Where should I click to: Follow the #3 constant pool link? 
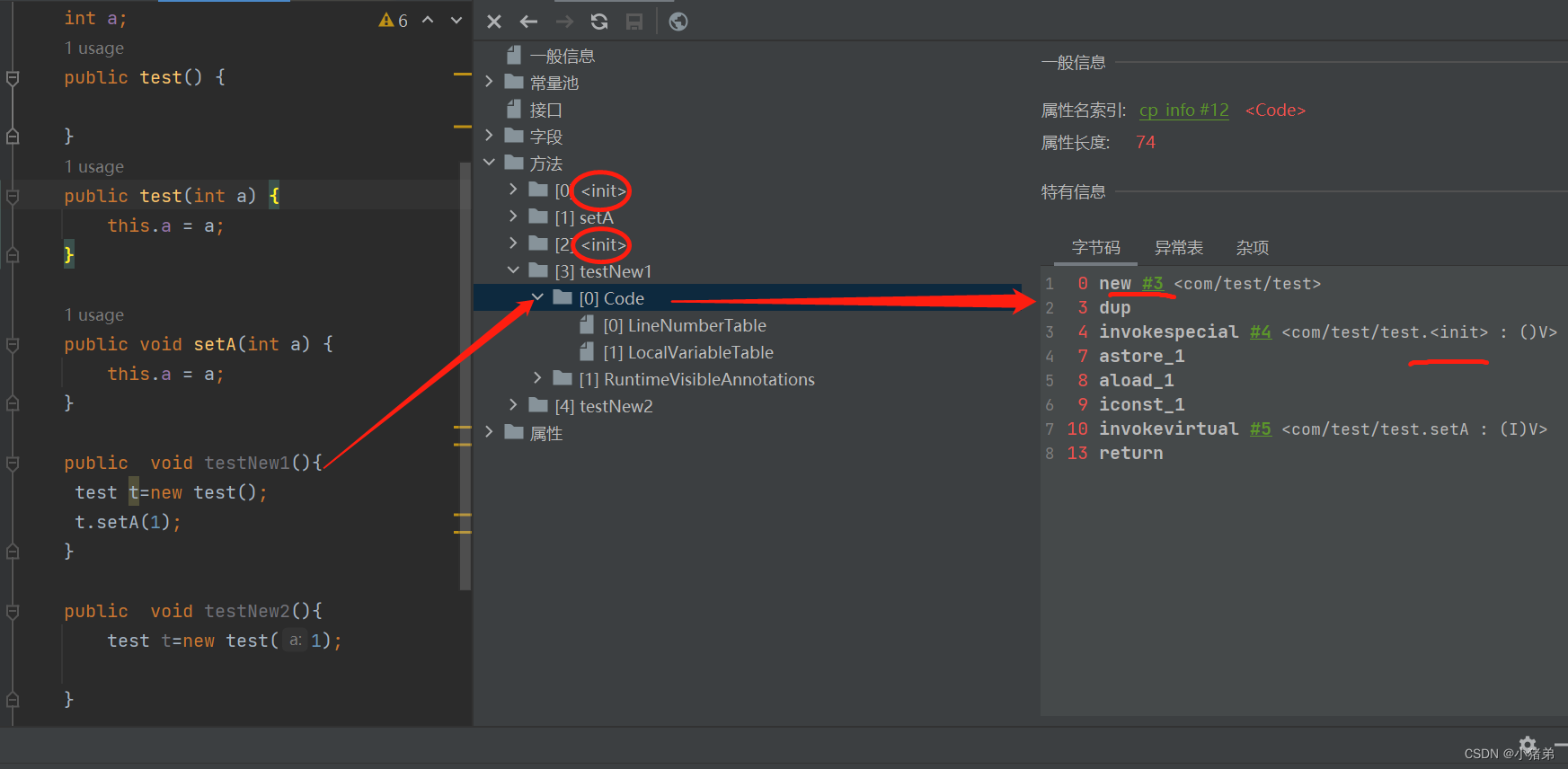coord(1153,284)
